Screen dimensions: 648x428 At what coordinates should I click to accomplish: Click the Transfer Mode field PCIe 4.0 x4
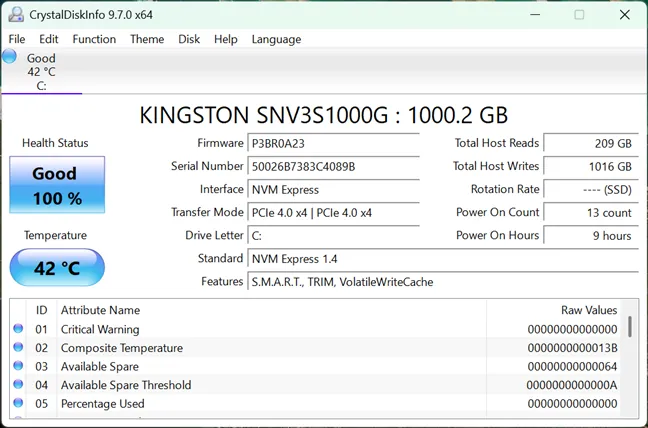pyautogui.click(x=333, y=213)
